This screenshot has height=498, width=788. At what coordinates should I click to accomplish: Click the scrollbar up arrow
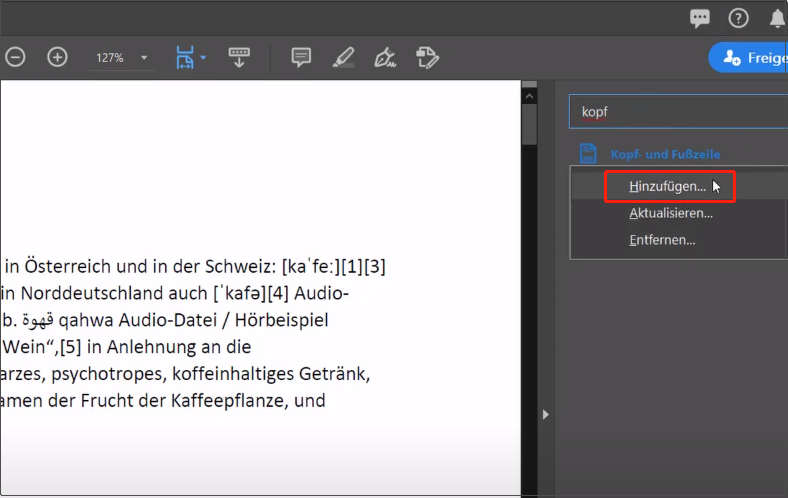coord(529,95)
